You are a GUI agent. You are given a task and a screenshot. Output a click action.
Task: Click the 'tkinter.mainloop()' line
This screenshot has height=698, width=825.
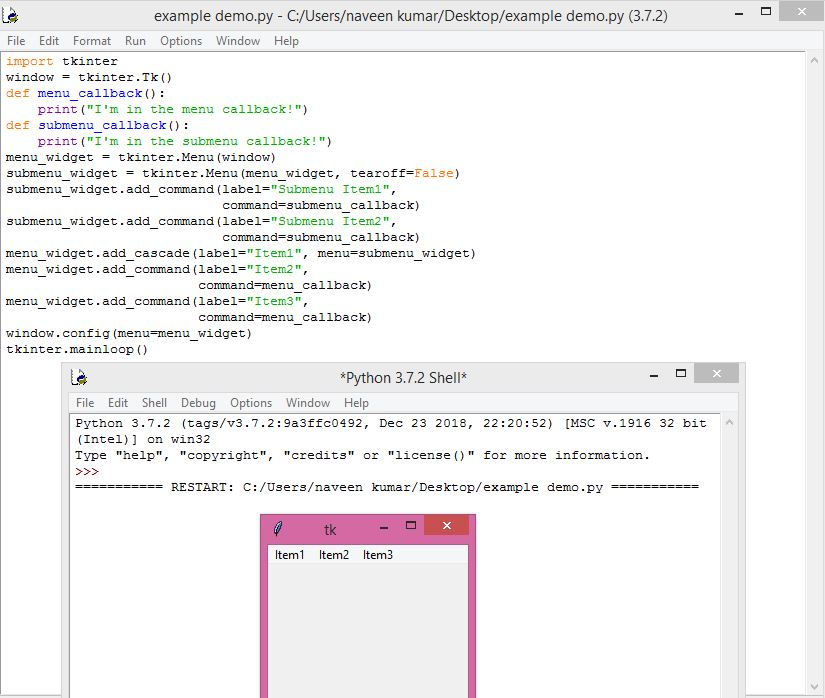pos(77,349)
